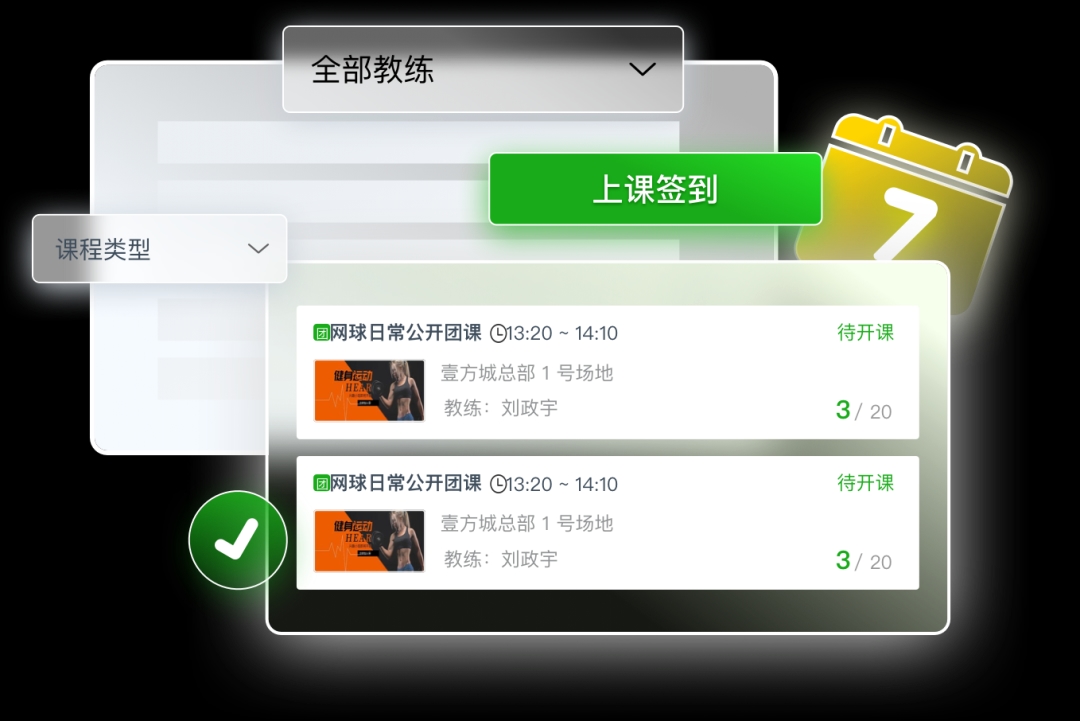
Task: Click 待开课 status on first course
Action: click(865, 333)
